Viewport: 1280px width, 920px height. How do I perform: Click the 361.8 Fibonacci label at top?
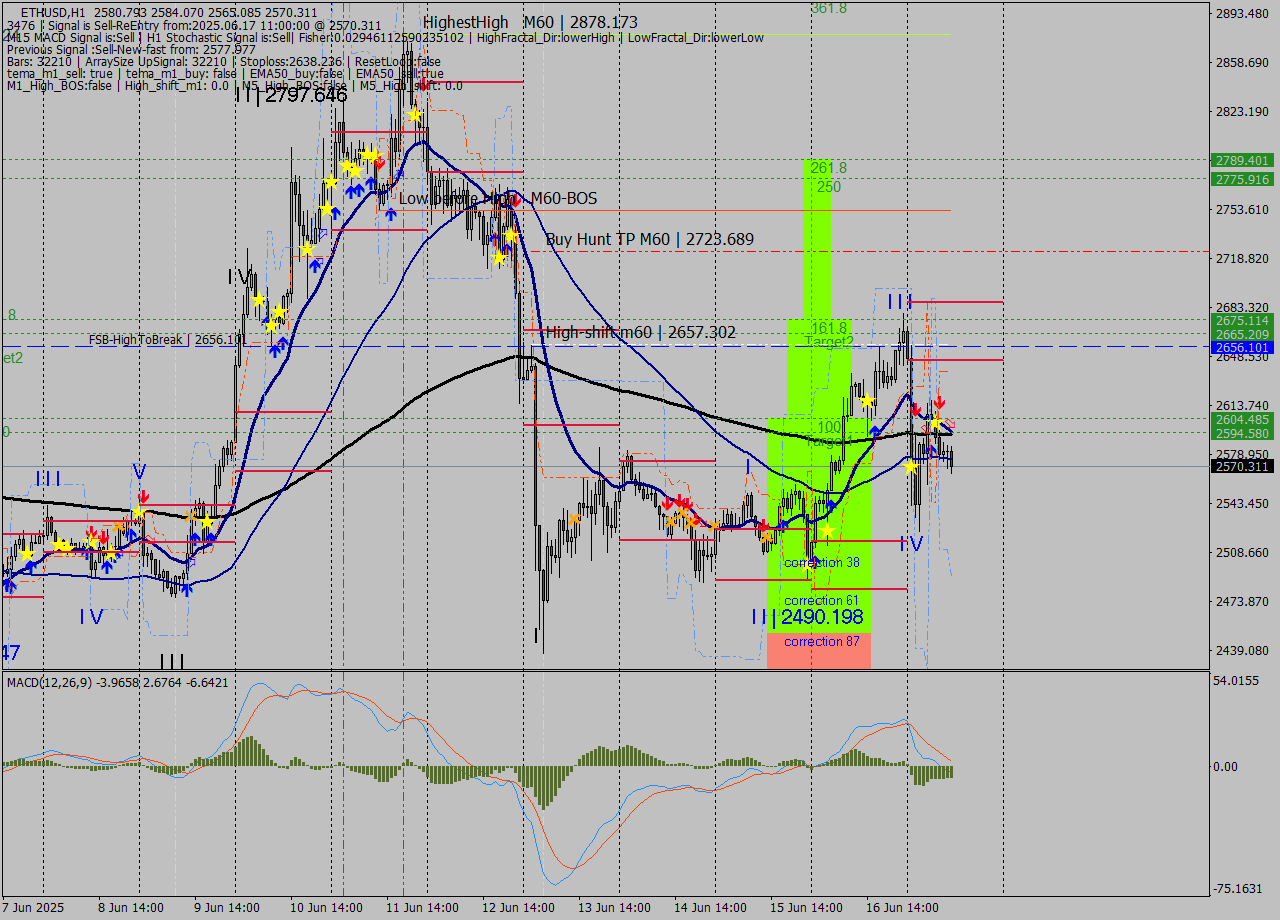coord(828,8)
